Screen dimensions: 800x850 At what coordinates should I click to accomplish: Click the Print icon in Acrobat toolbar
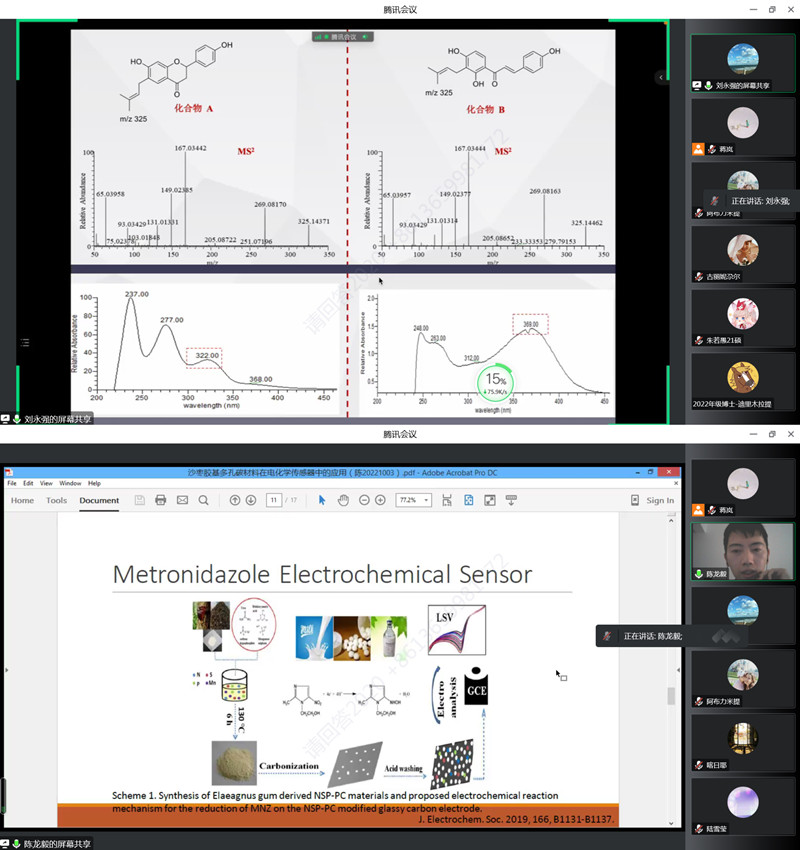point(161,500)
